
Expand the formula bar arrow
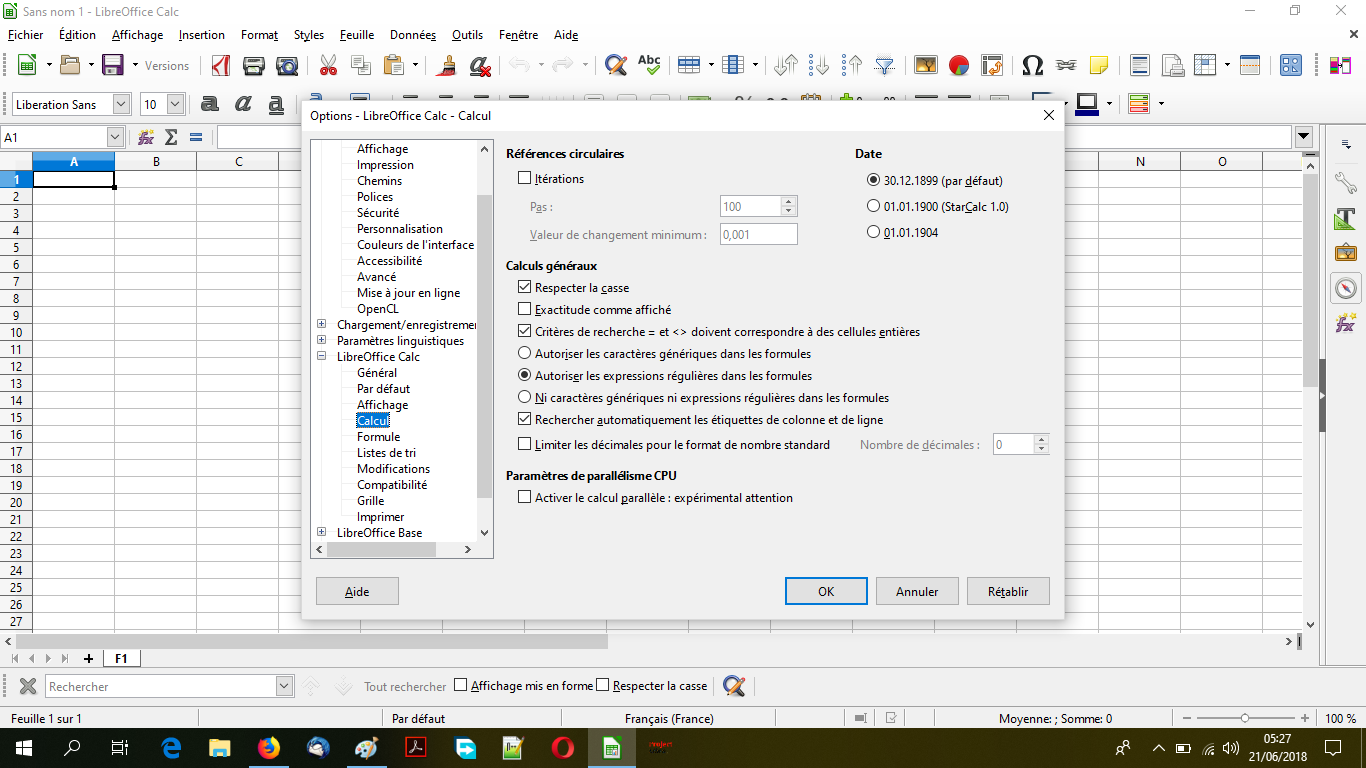(x=1303, y=137)
